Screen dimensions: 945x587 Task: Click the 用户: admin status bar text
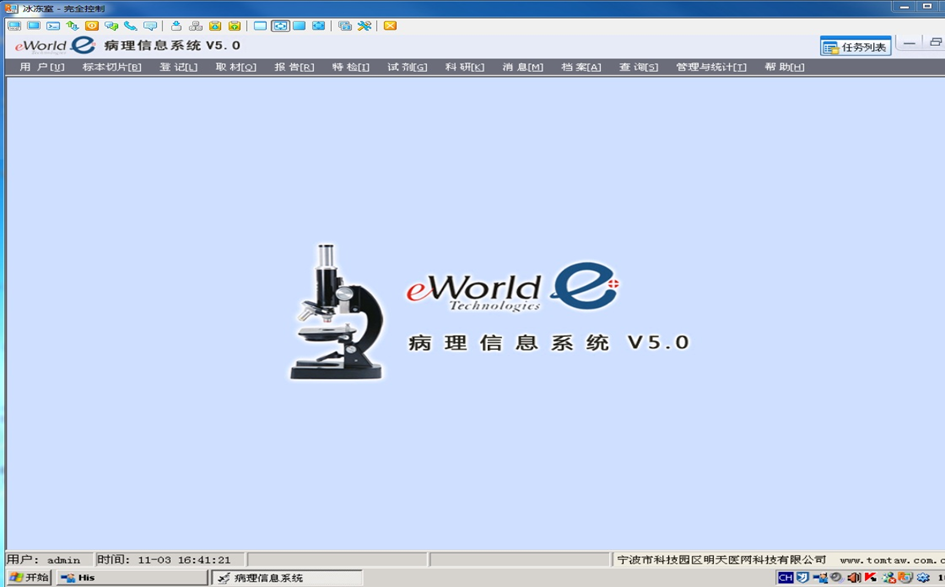[43, 560]
